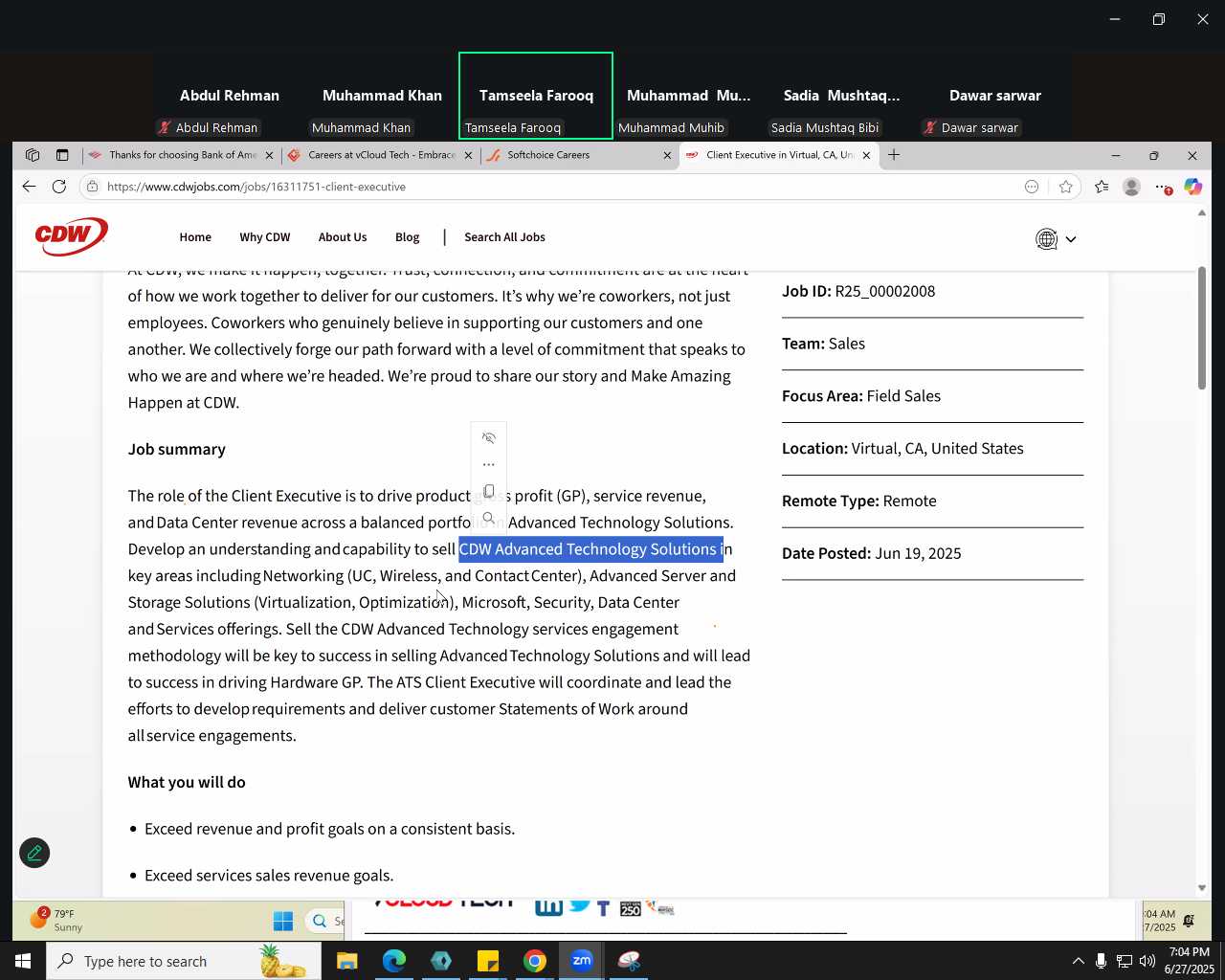Click the CDW logo

coord(72,236)
